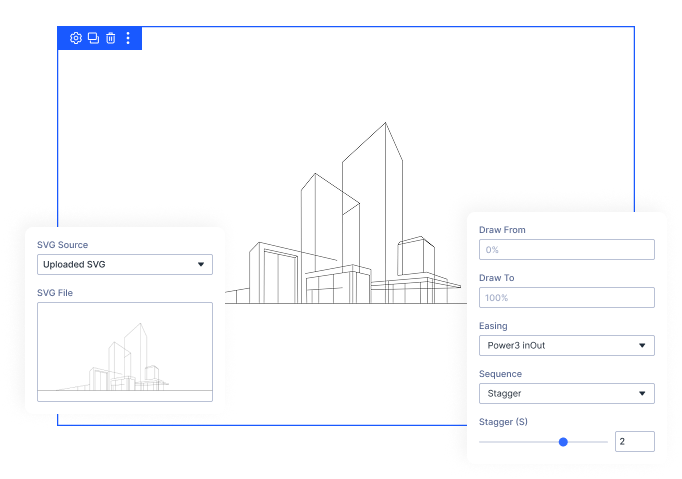Open the Easing dropdown
Viewport: 682px width, 479px height.
pos(567,345)
